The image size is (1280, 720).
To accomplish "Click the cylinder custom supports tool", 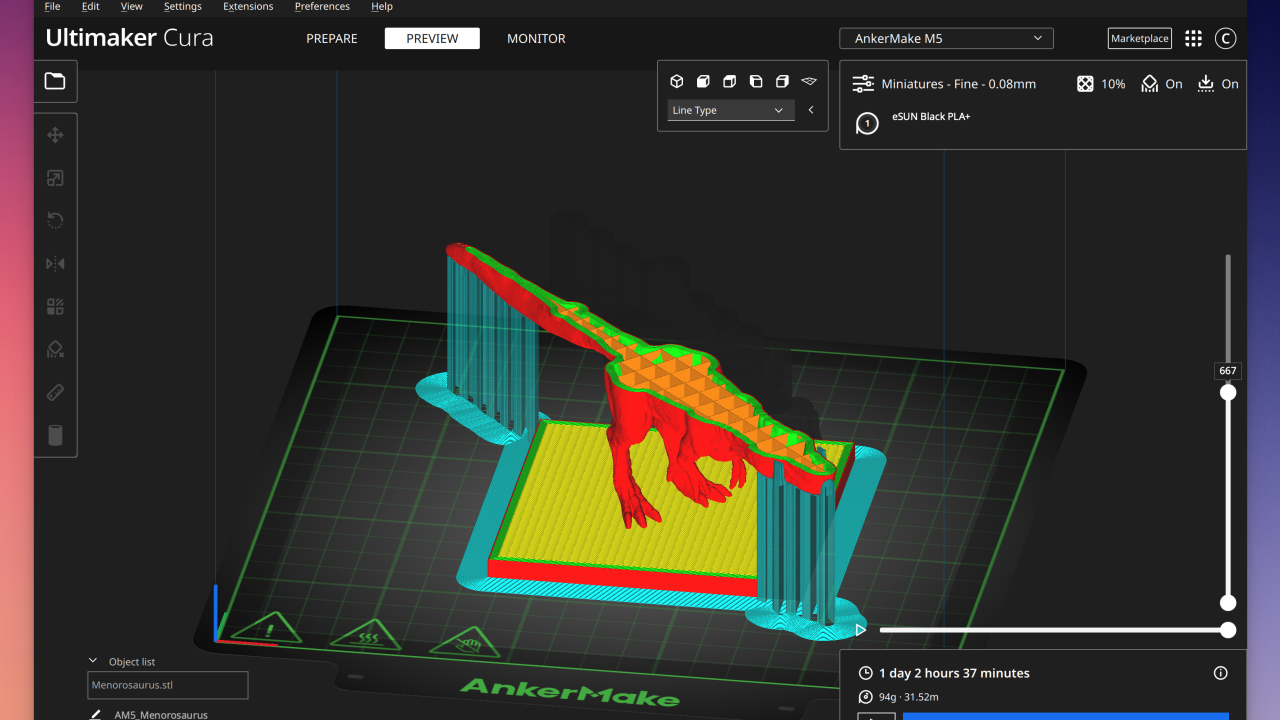I will (55, 435).
